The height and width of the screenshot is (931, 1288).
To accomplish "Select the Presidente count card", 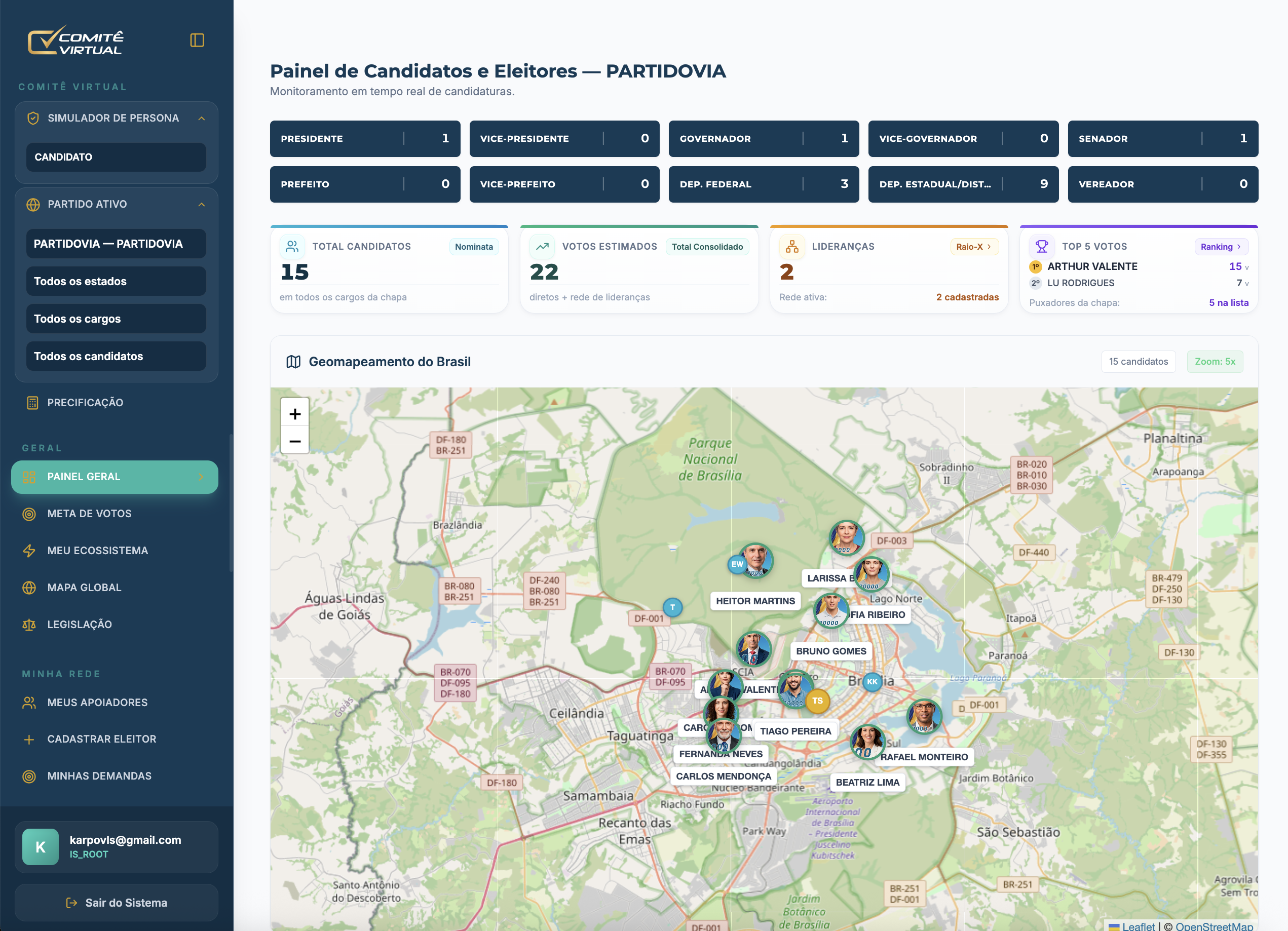I will pos(365,138).
